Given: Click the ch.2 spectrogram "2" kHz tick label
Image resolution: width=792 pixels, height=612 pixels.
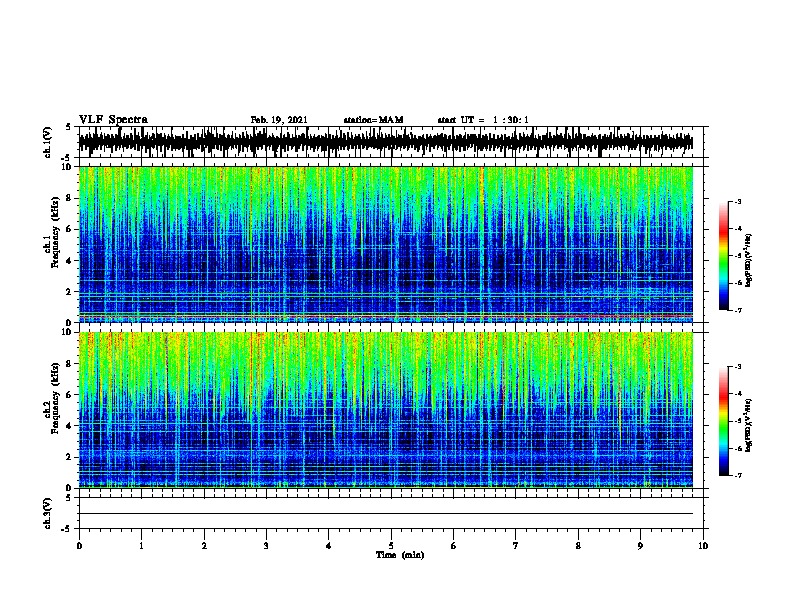Looking at the screenshot, I should pyautogui.click(x=70, y=457).
